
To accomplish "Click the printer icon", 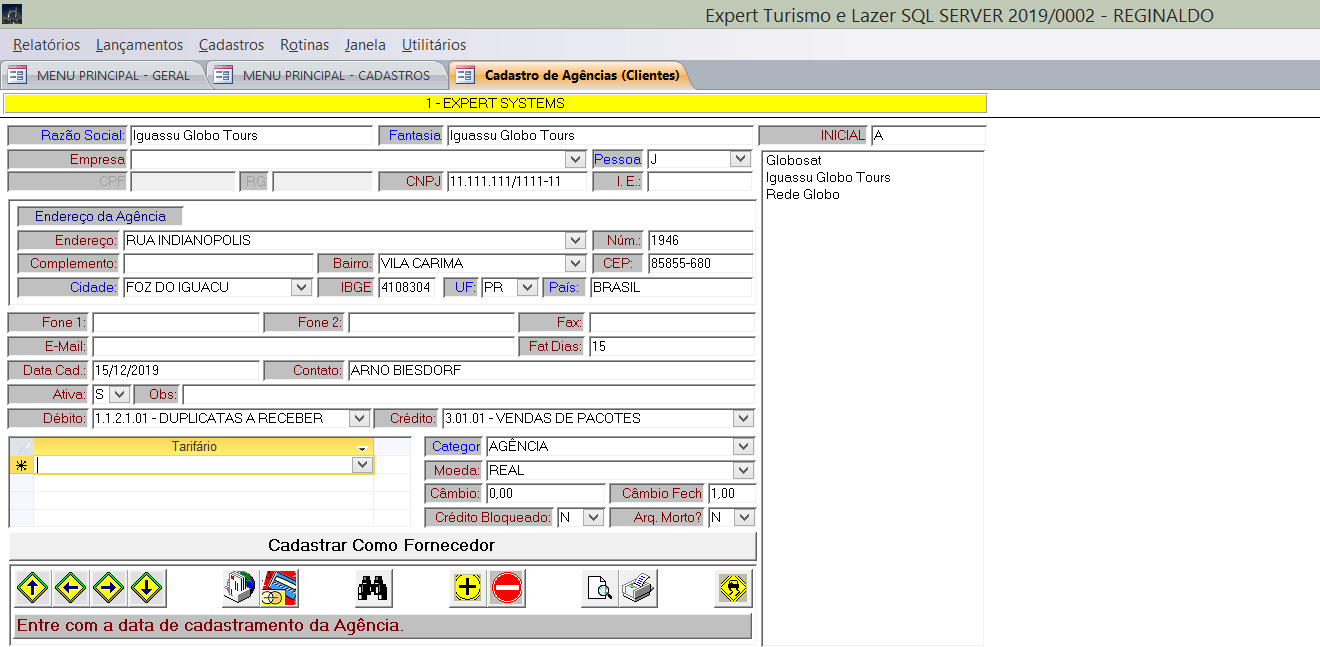I will (x=638, y=589).
